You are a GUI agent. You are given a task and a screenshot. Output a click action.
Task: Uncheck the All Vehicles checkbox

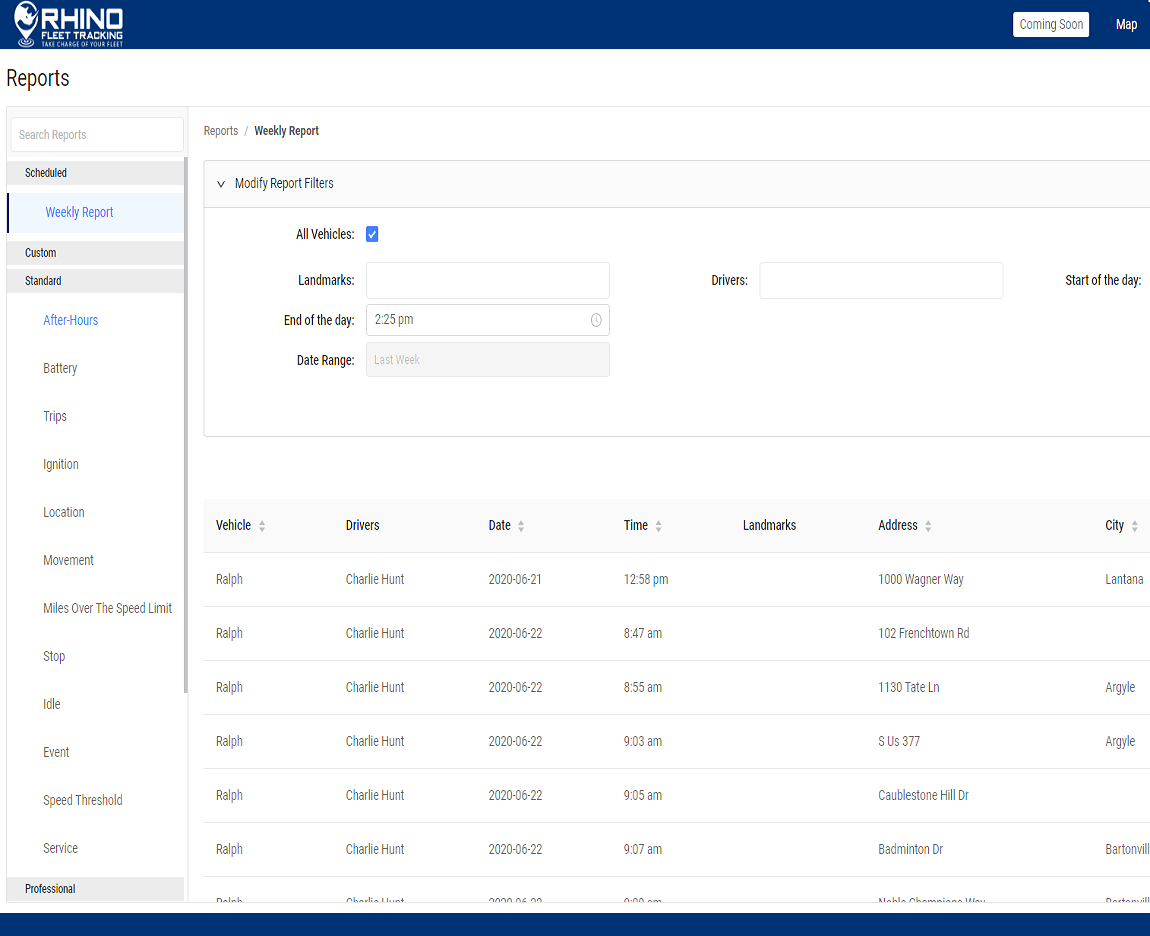coord(372,234)
